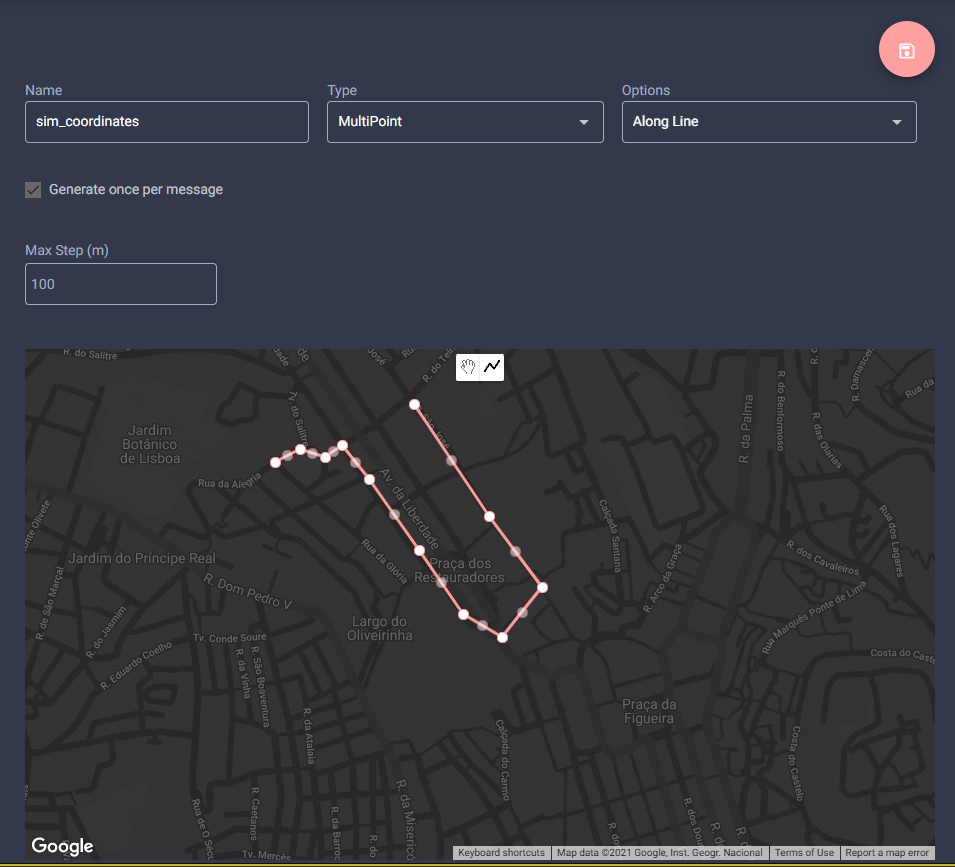The height and width of the screenshot is (867, 955).
Task: Select the hand pan tool on the map
Action: click(468, 367)
